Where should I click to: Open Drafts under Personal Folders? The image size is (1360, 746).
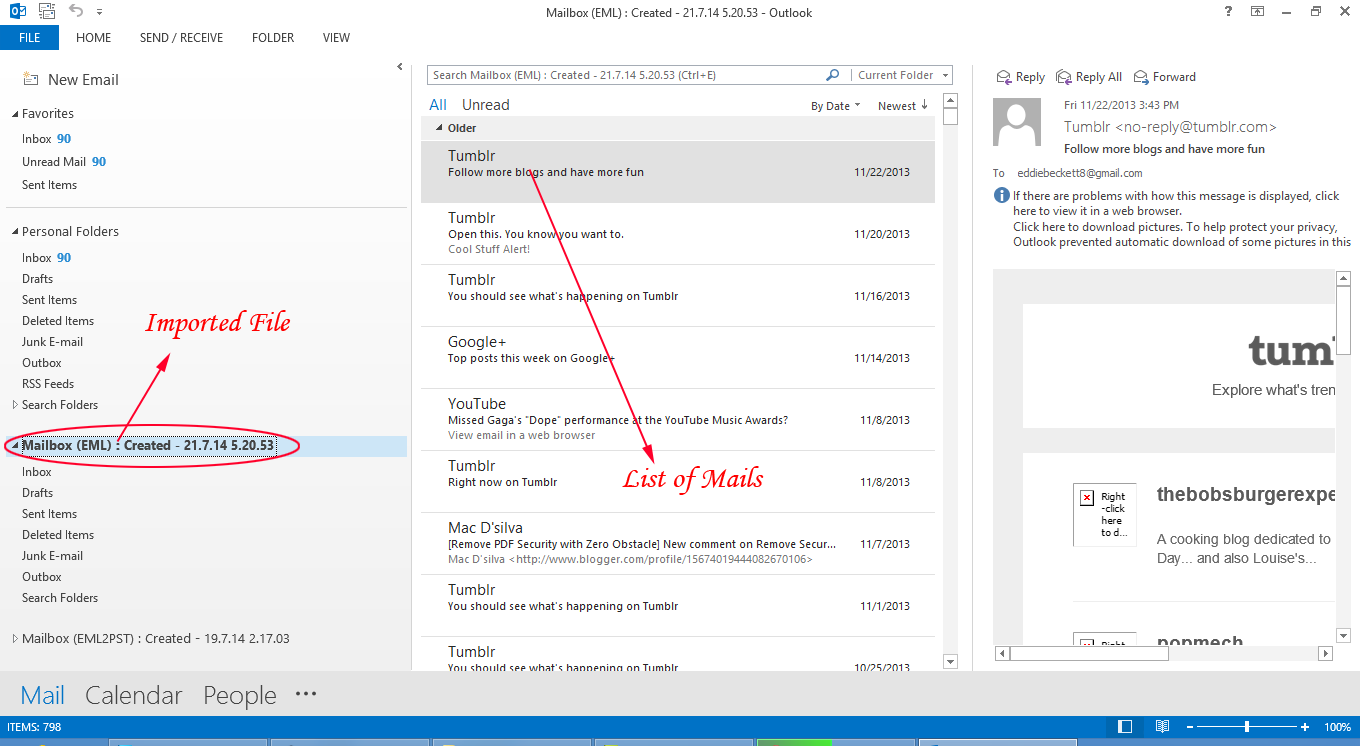click(x=37, y=279)
